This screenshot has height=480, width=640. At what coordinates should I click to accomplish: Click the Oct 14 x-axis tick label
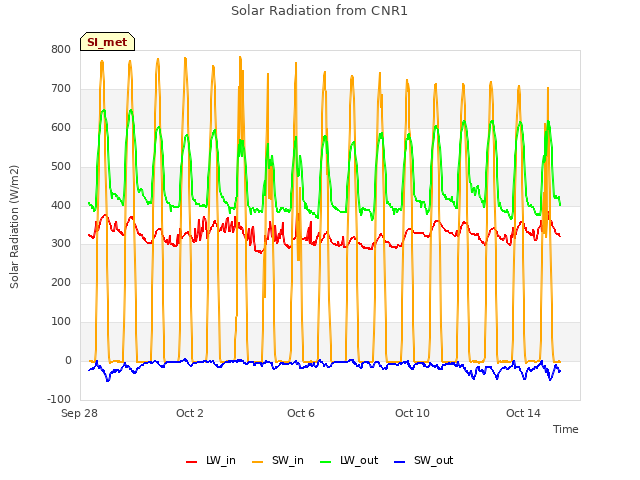coord(523,413)
